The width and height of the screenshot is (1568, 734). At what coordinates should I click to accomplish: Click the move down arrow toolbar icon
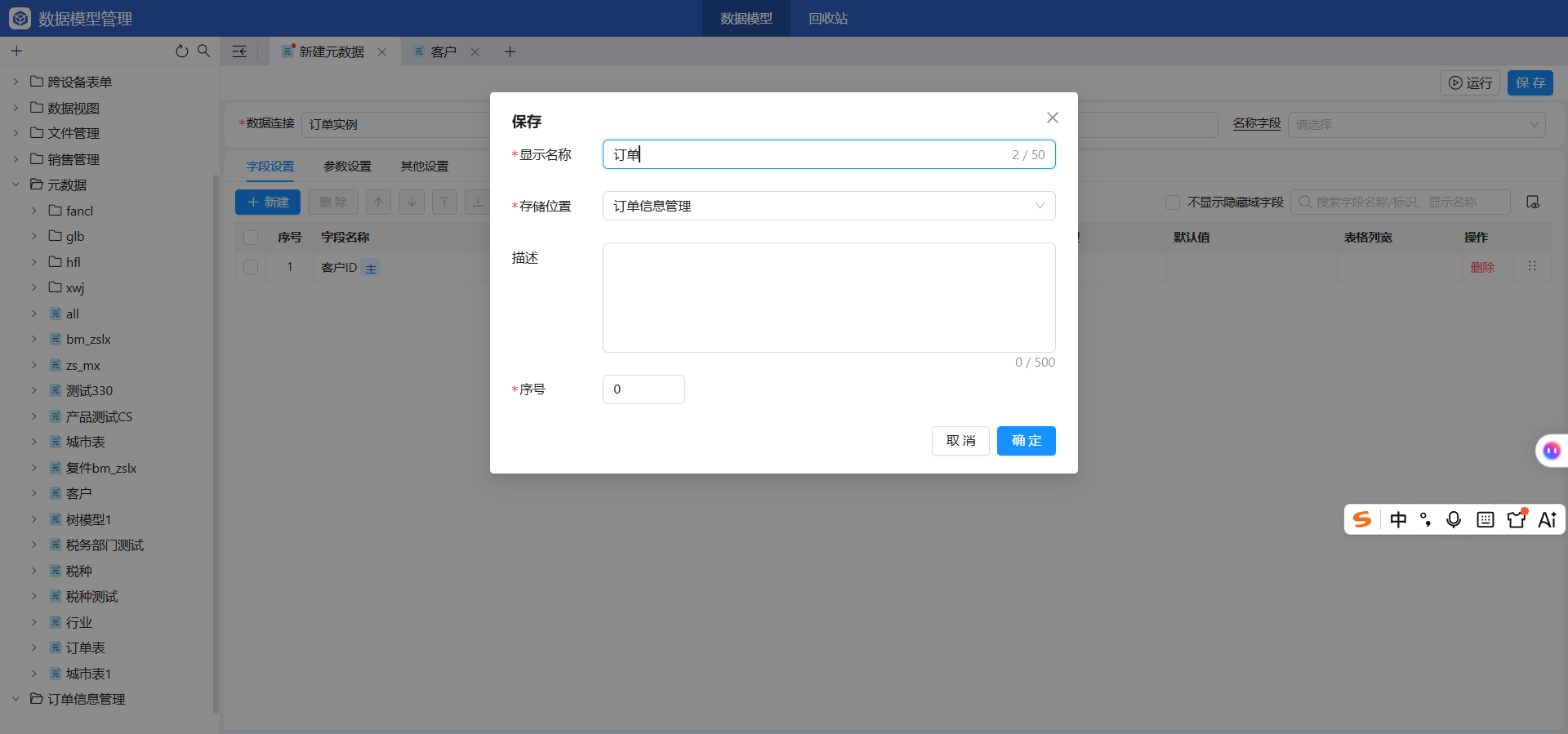412,202
